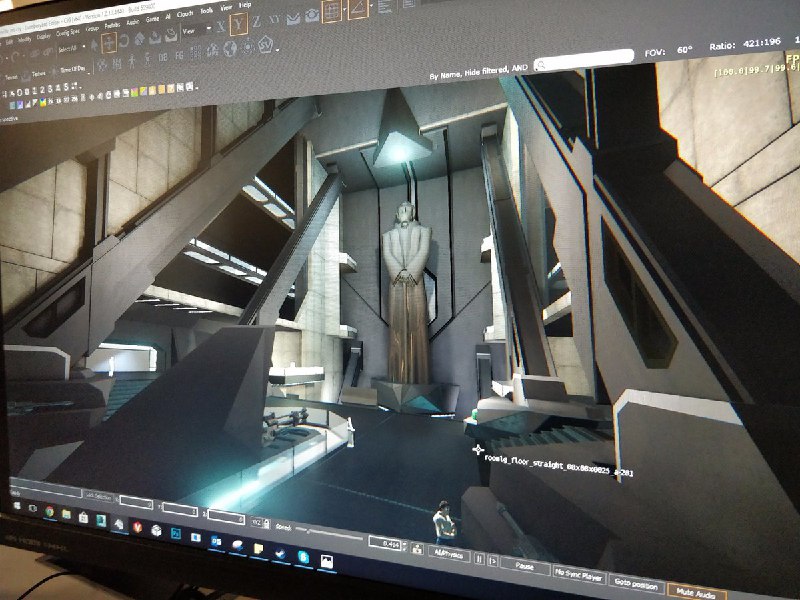Click the Pause button

pos(525,566)
